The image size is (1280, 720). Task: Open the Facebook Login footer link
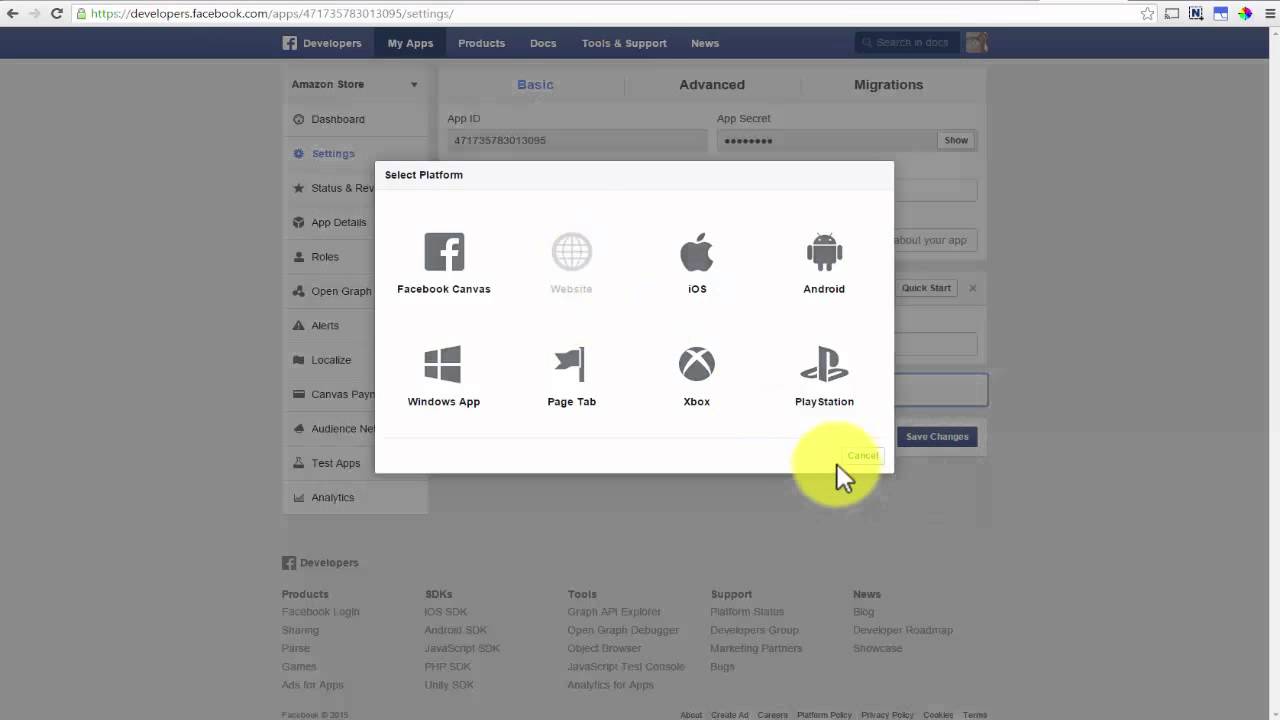point(320,612)
